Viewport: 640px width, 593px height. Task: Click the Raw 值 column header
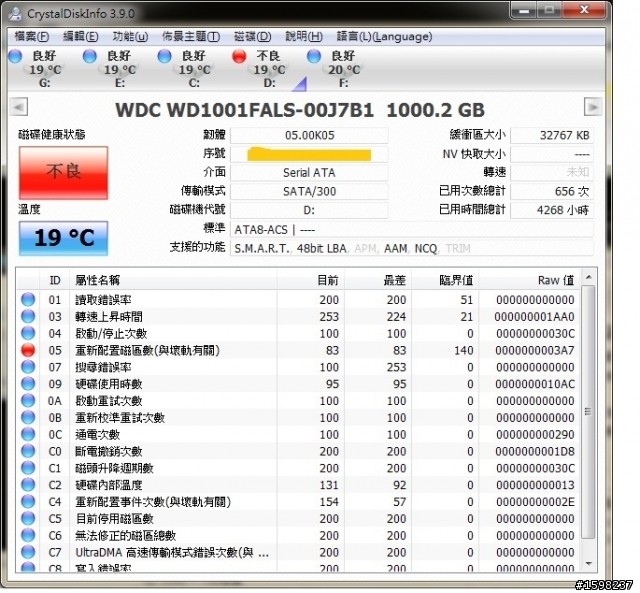click(x=529, y=280)
